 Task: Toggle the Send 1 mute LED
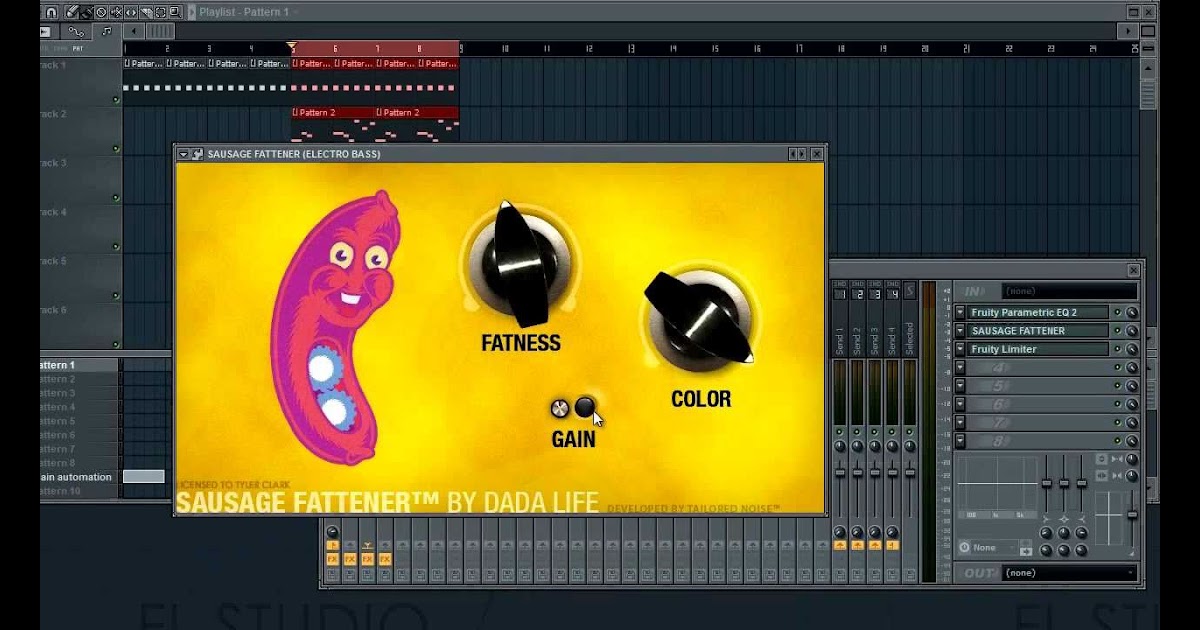[x=839, y=431]
